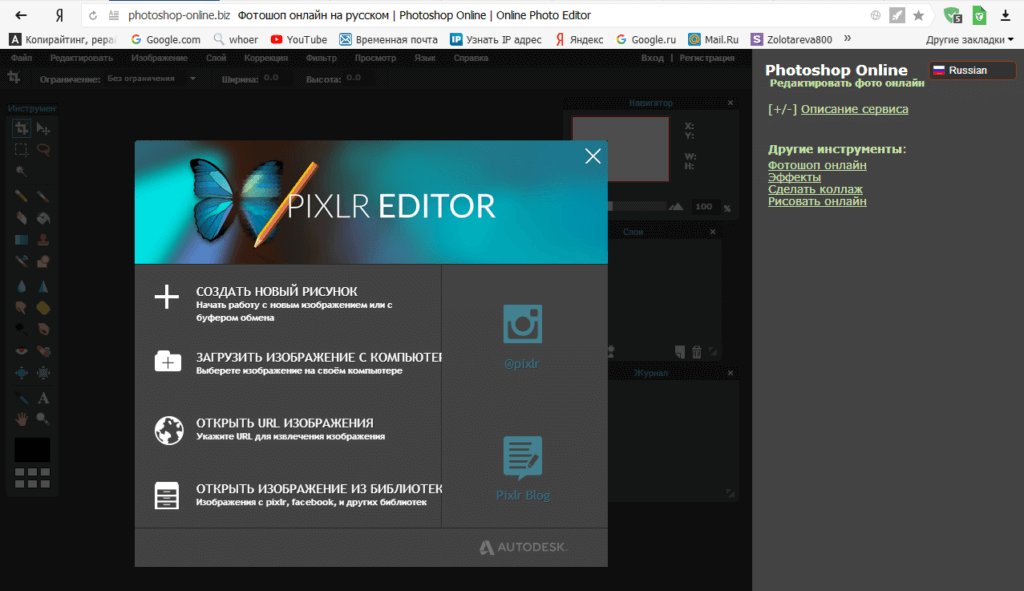The width and height of the screenshot is (1024, 591).
Task: Expand the hidden bookmarks chevron
Action: pyautogui.click(x=848, y=39)
